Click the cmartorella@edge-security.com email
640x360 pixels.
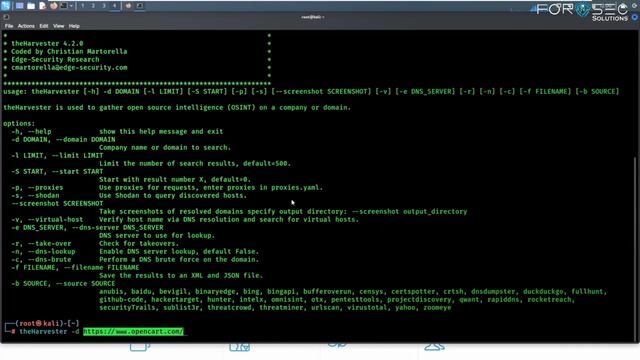69,67
